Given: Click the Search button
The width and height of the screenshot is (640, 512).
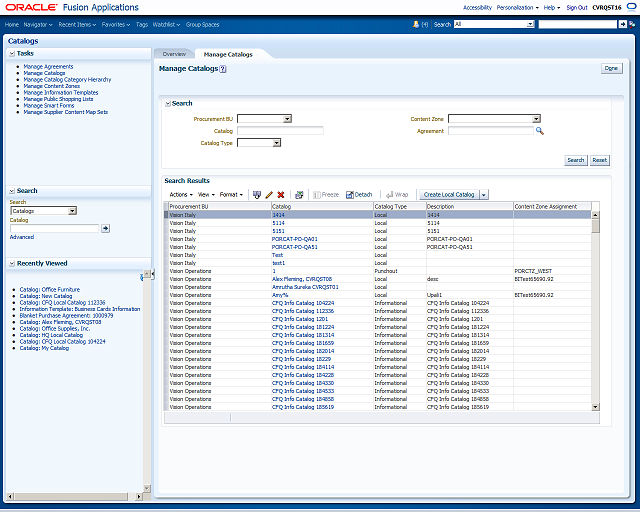Looking at the screenshot, I should click(x=576, y=160).
